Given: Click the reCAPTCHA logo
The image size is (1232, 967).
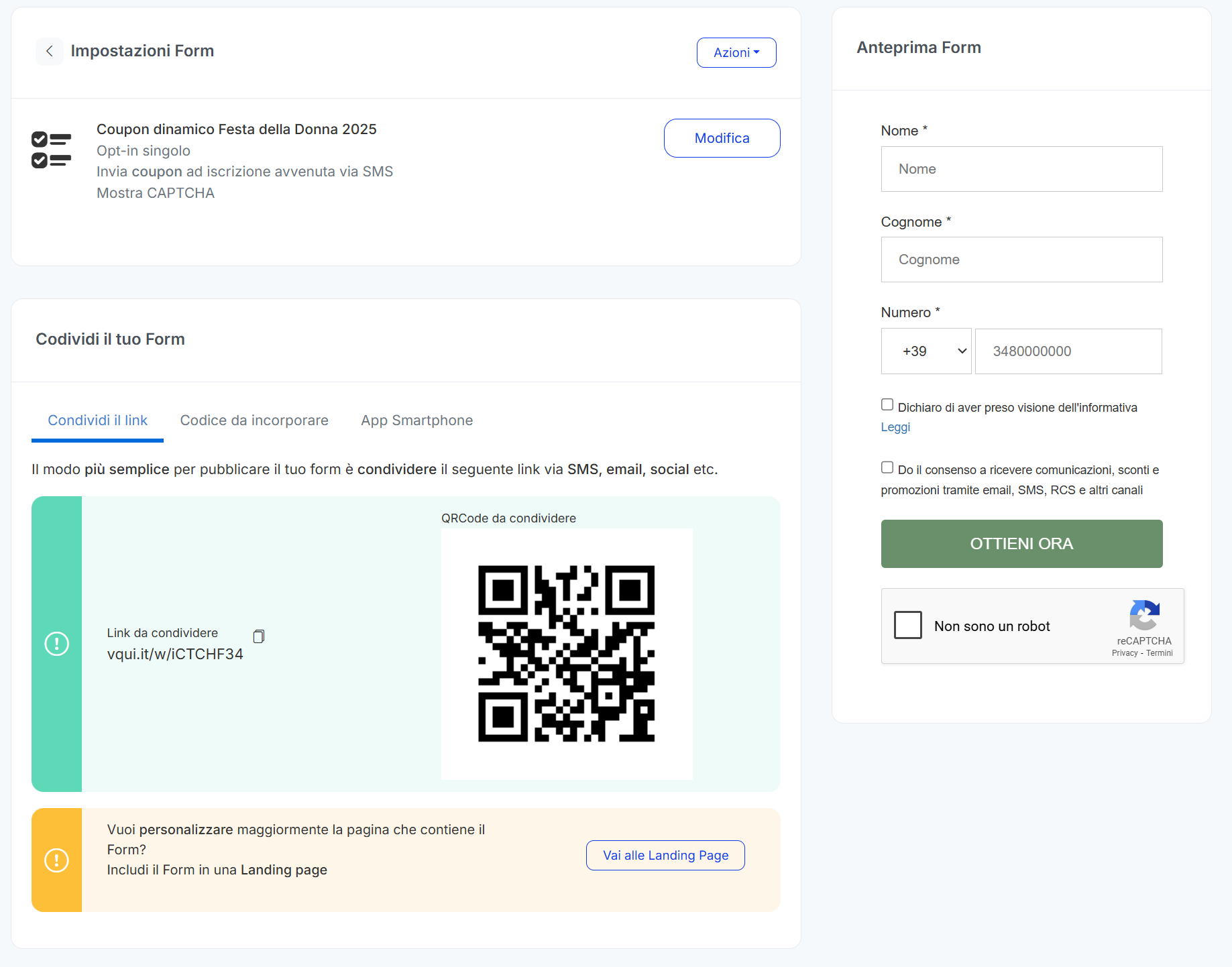Looking at the screenshot, I should coord(1144,615).
